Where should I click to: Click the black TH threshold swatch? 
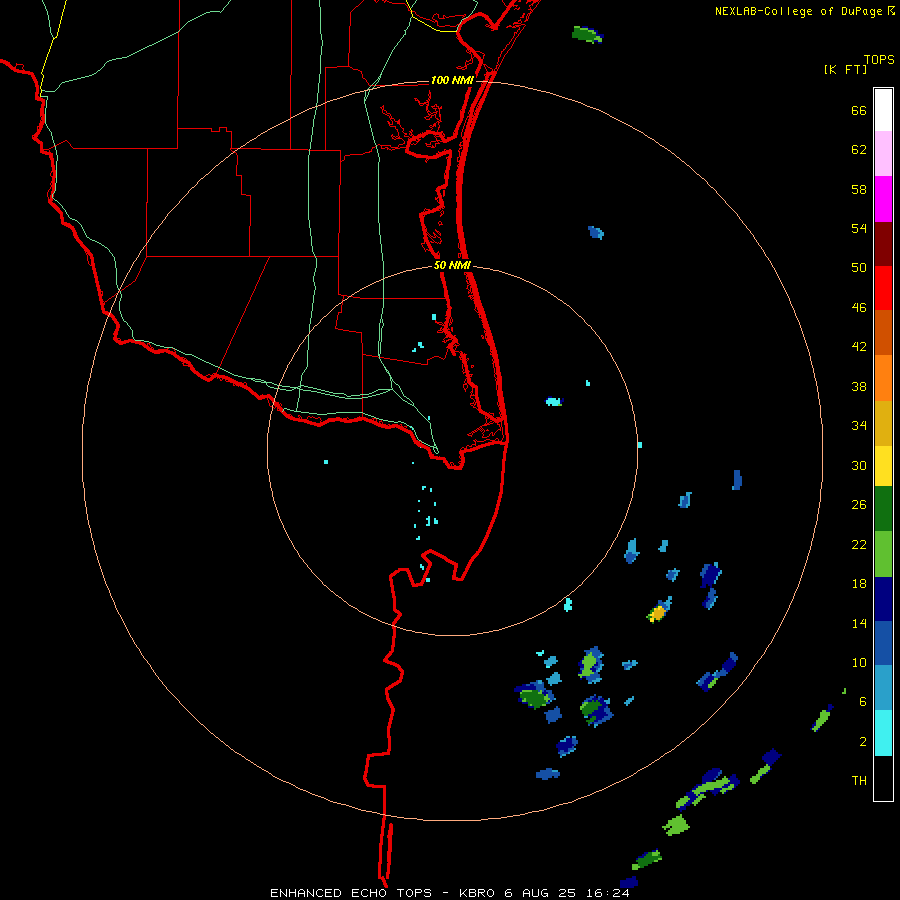[883, 778]
